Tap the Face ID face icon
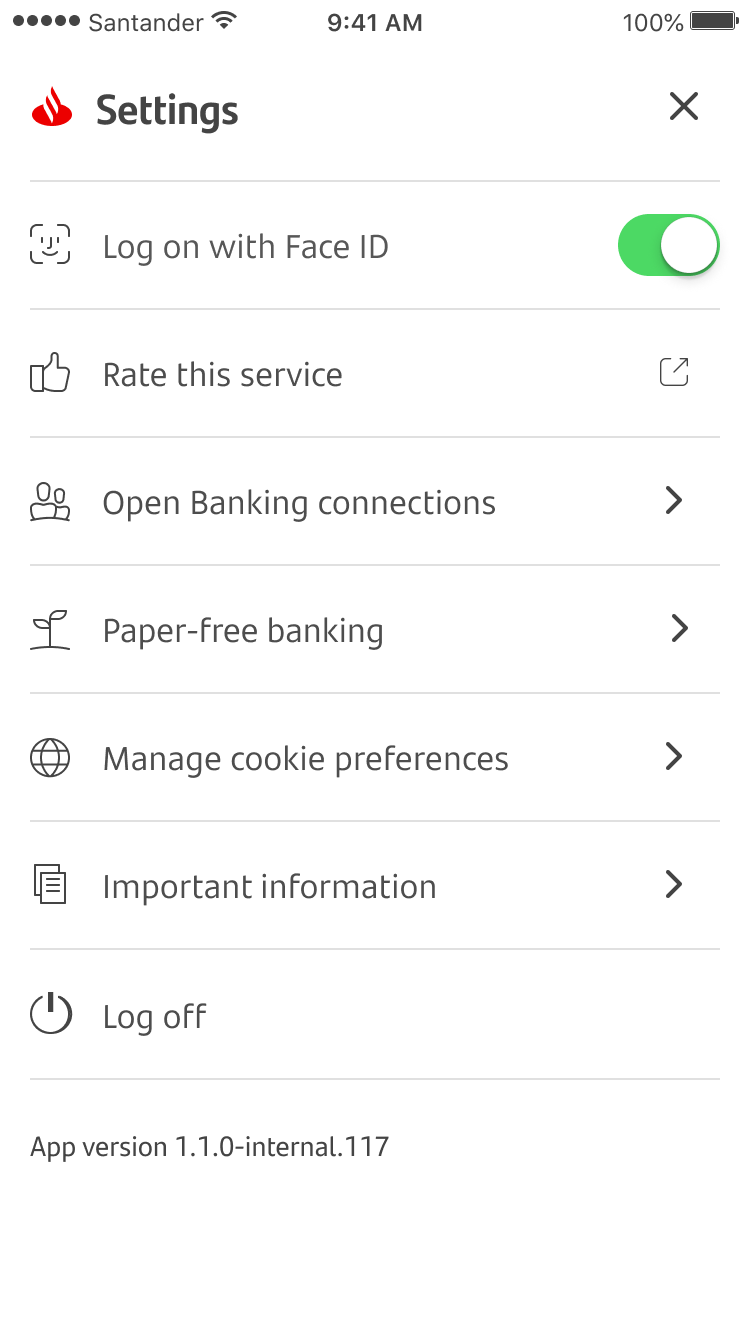 coord(50,245)
